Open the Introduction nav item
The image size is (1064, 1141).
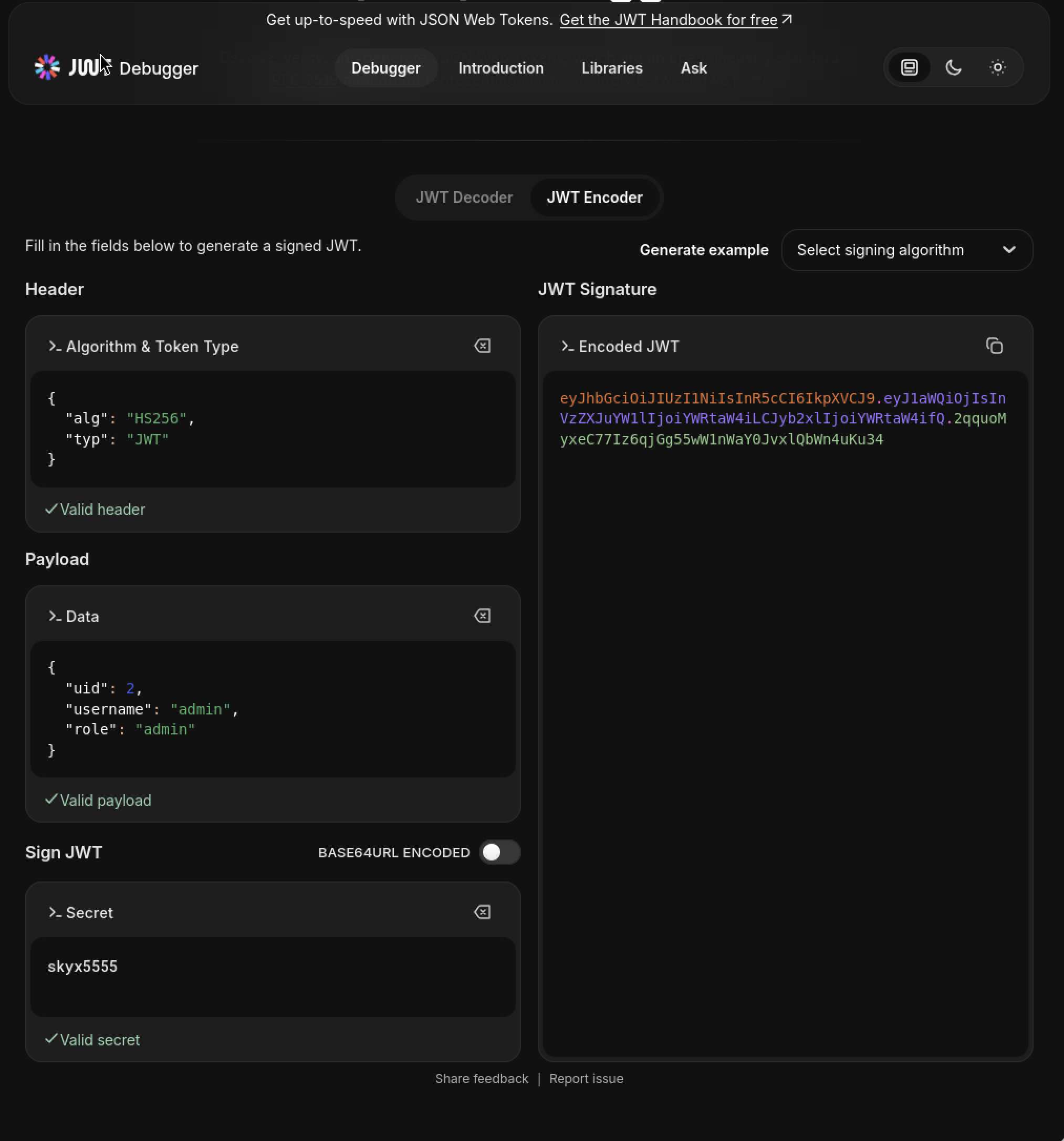pyautogui.click(x=500, y=68)
